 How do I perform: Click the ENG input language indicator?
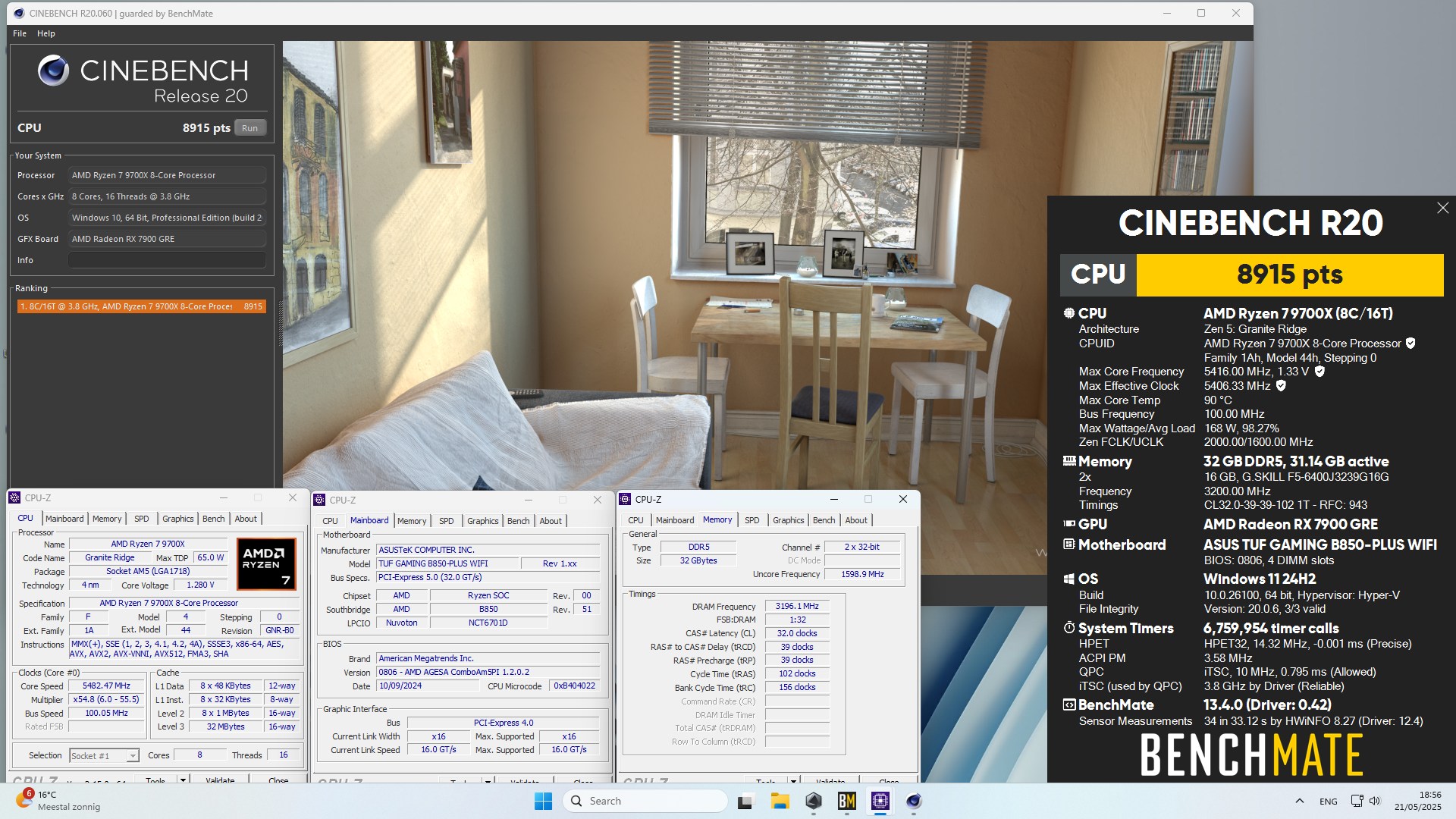[1329, 801]
